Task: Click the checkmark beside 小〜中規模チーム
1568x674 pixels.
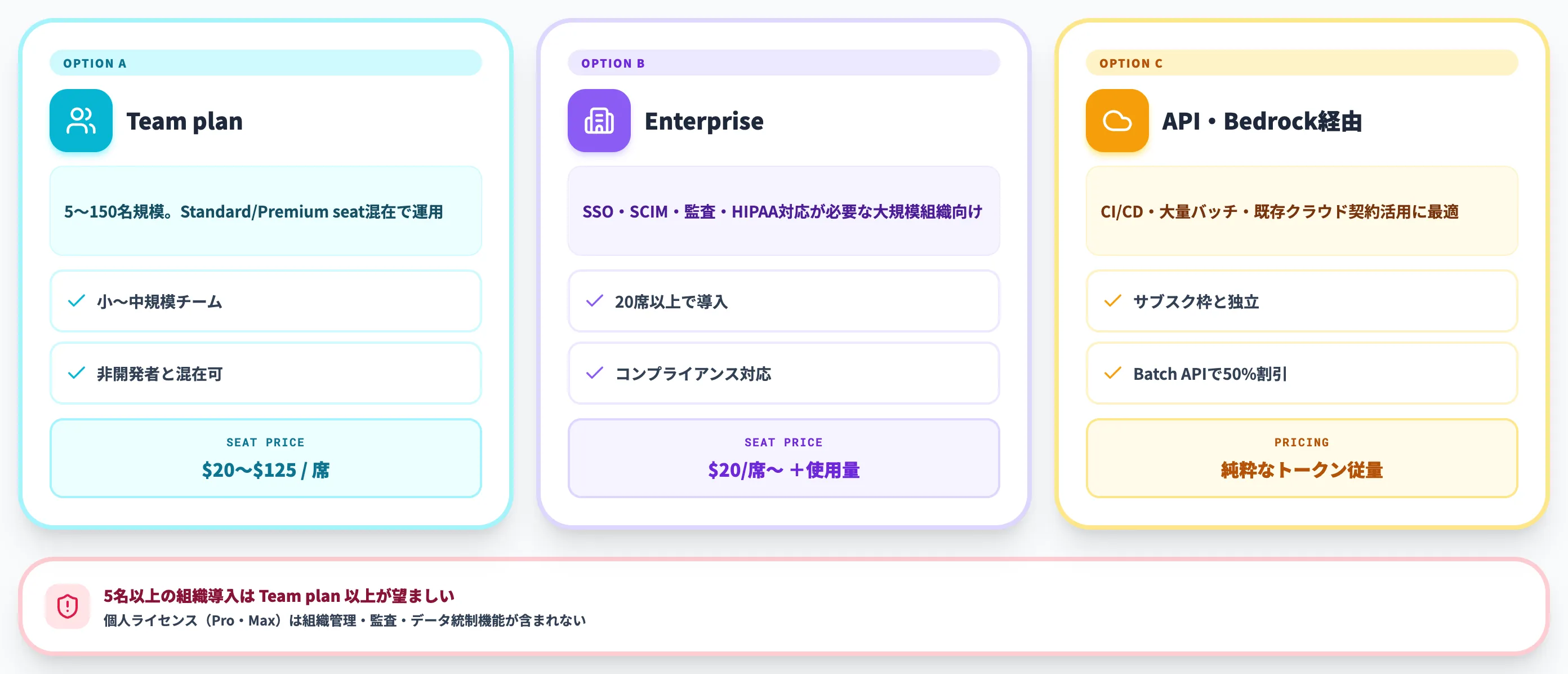Action: click(77, 301)
